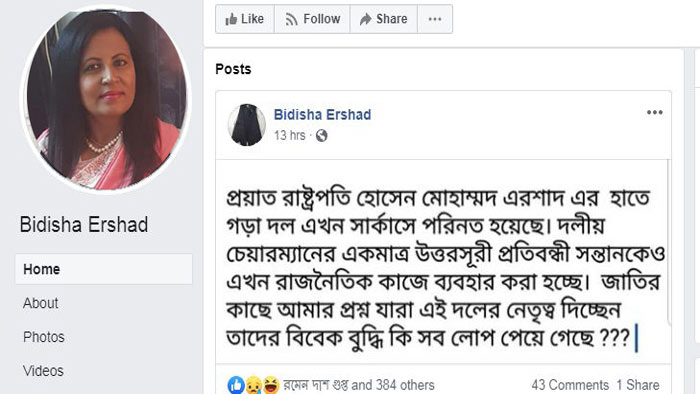Click the globe public privacy icon
The width and height of the screenshot is (700, 394).
click(x=321, y=136)
